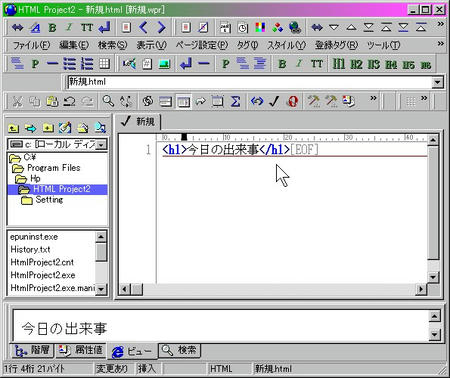This screenshot has width=450, height=378.
Task: Click the unordered list icon
Action: pos(69,64)
